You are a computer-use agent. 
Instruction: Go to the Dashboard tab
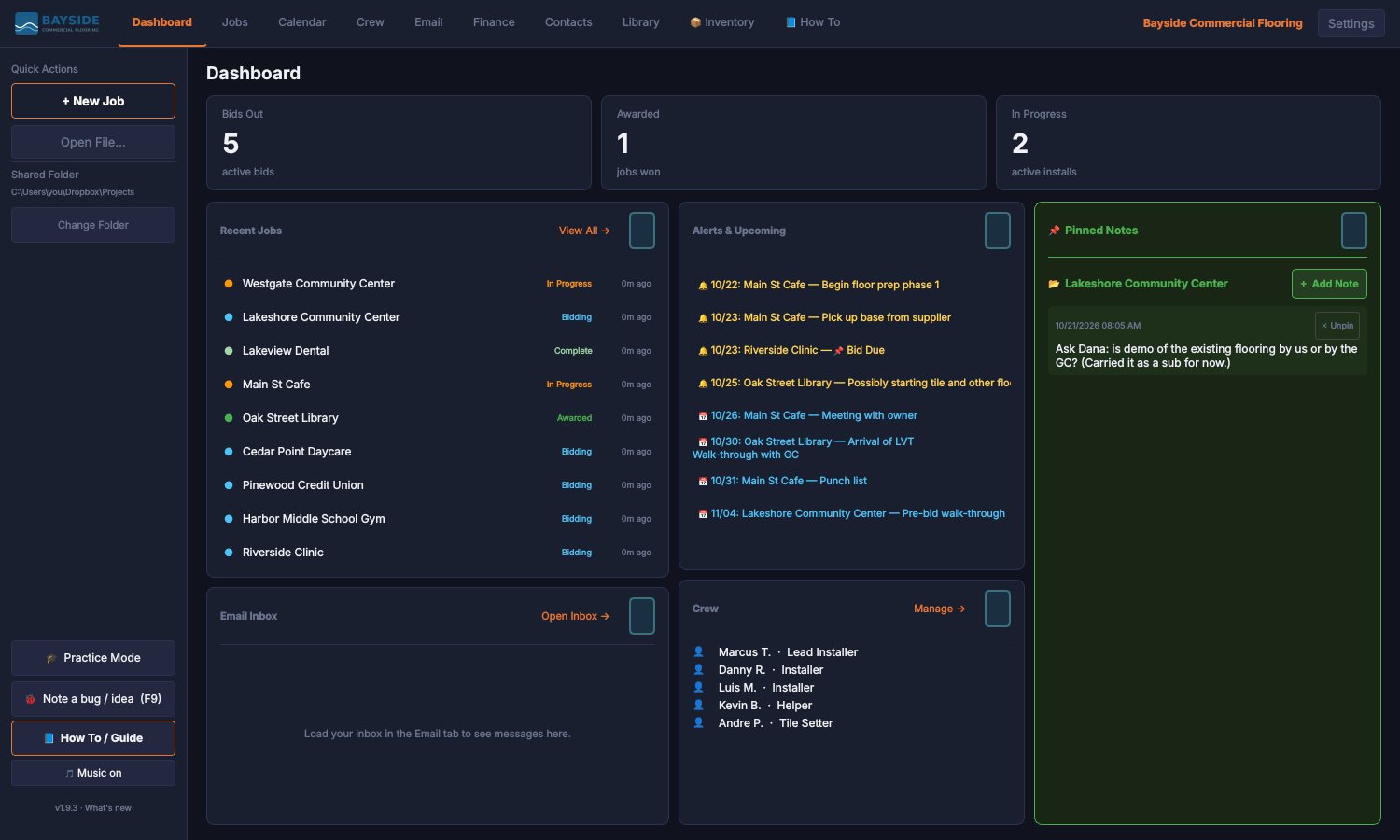click(x=162, y=22)
